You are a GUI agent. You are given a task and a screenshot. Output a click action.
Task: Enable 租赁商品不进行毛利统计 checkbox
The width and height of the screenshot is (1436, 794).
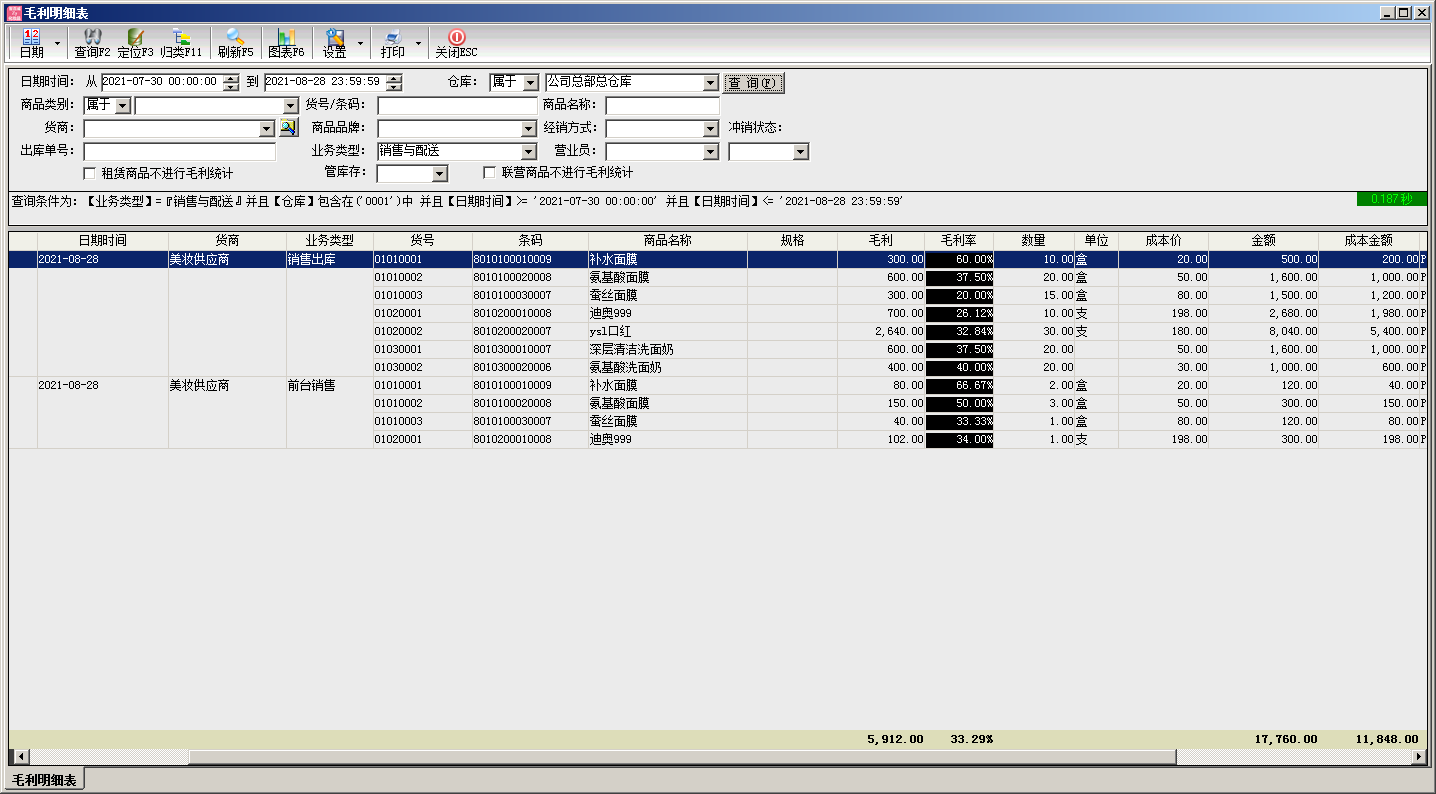click(90, 173)
